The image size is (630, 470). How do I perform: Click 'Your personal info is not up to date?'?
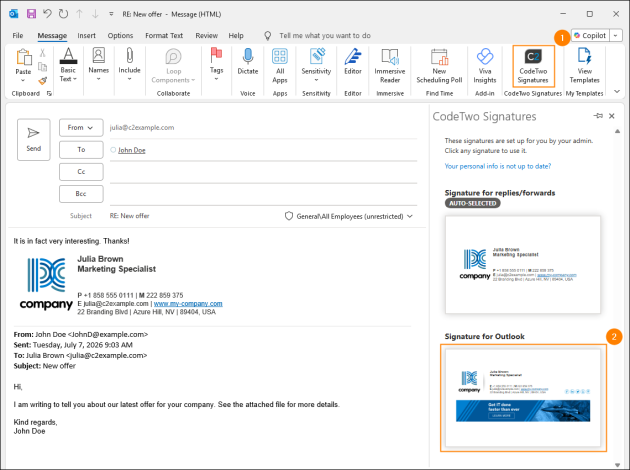point(497,166)
